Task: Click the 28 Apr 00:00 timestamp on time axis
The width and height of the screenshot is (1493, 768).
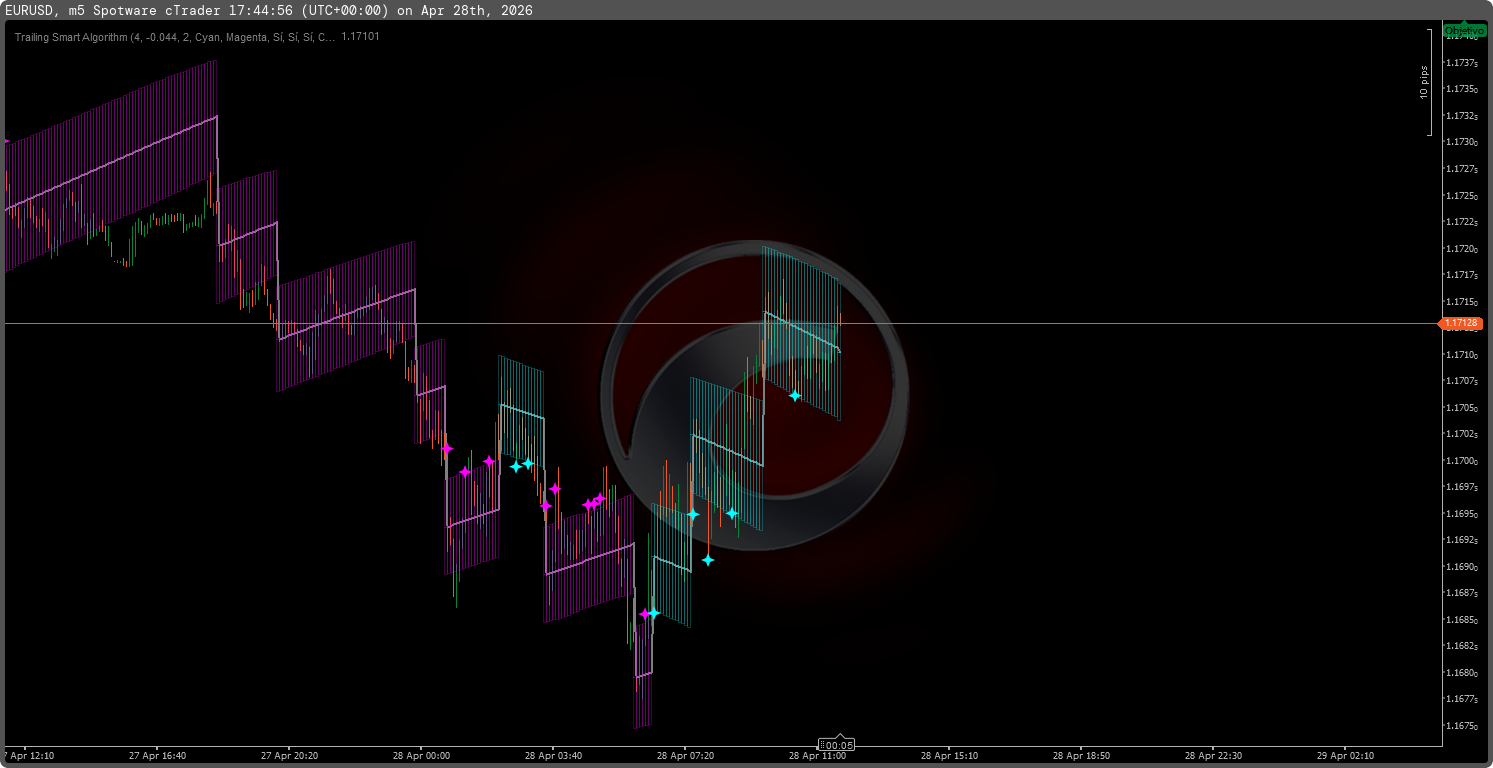Action: [420, 756]
